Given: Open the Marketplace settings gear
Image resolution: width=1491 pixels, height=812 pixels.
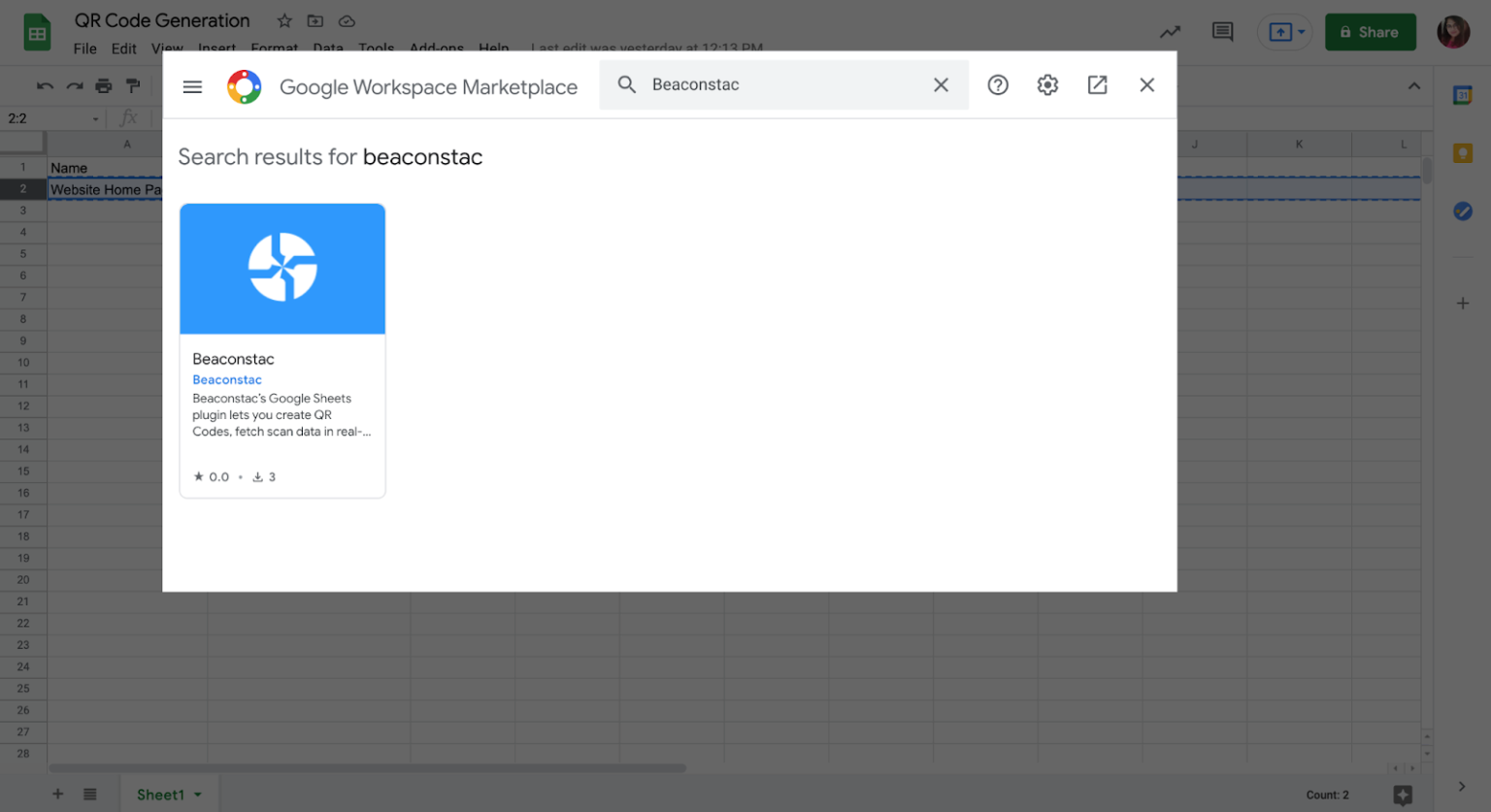Looking at the screenshot, I should [x=1047, y=85].
